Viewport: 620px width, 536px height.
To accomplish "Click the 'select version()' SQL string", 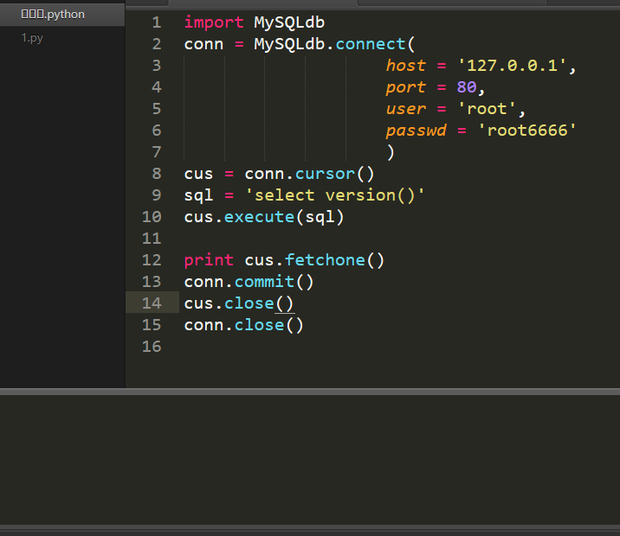I will click(x=335, y=195).
